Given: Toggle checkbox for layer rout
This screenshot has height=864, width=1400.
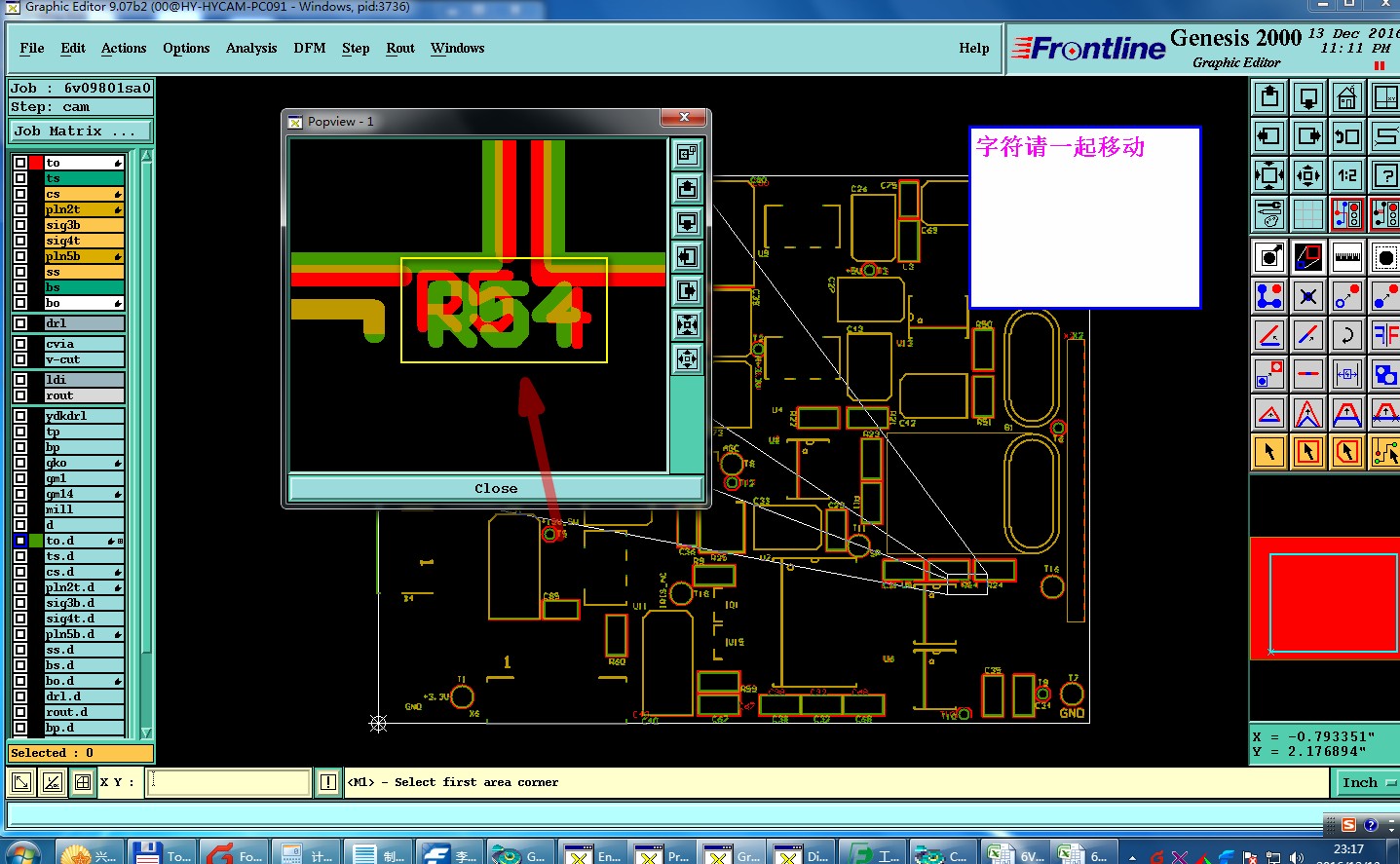Looking at the screenshot, I should [20, 395].
